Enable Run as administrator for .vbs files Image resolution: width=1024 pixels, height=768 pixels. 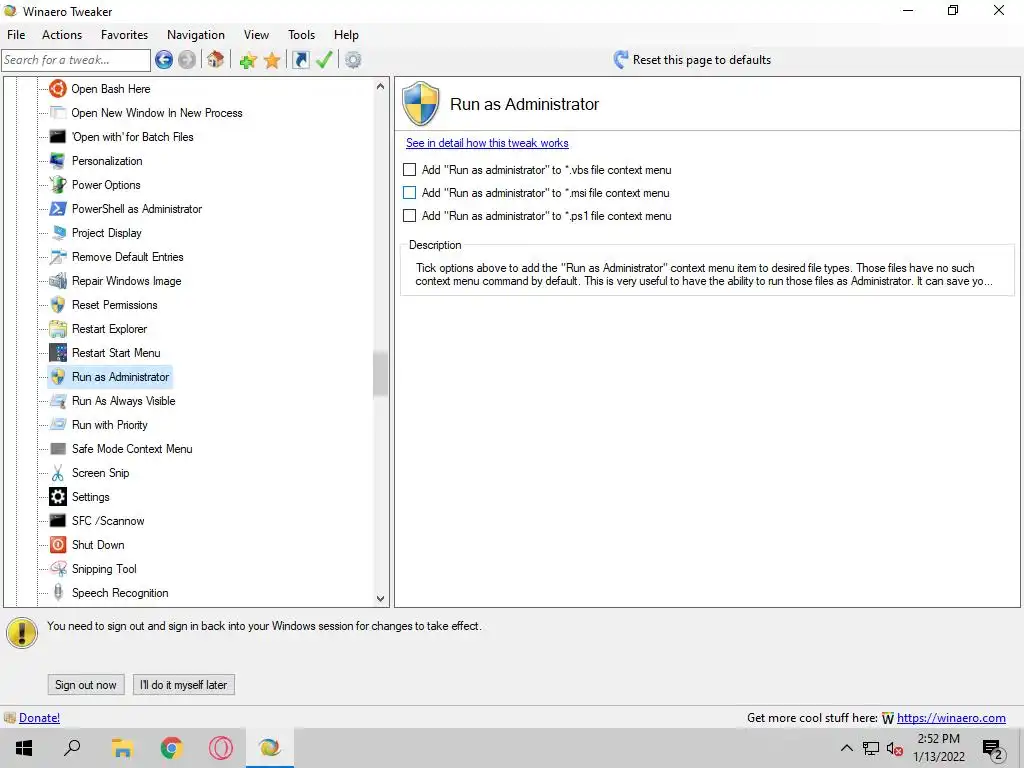point(409,170)
